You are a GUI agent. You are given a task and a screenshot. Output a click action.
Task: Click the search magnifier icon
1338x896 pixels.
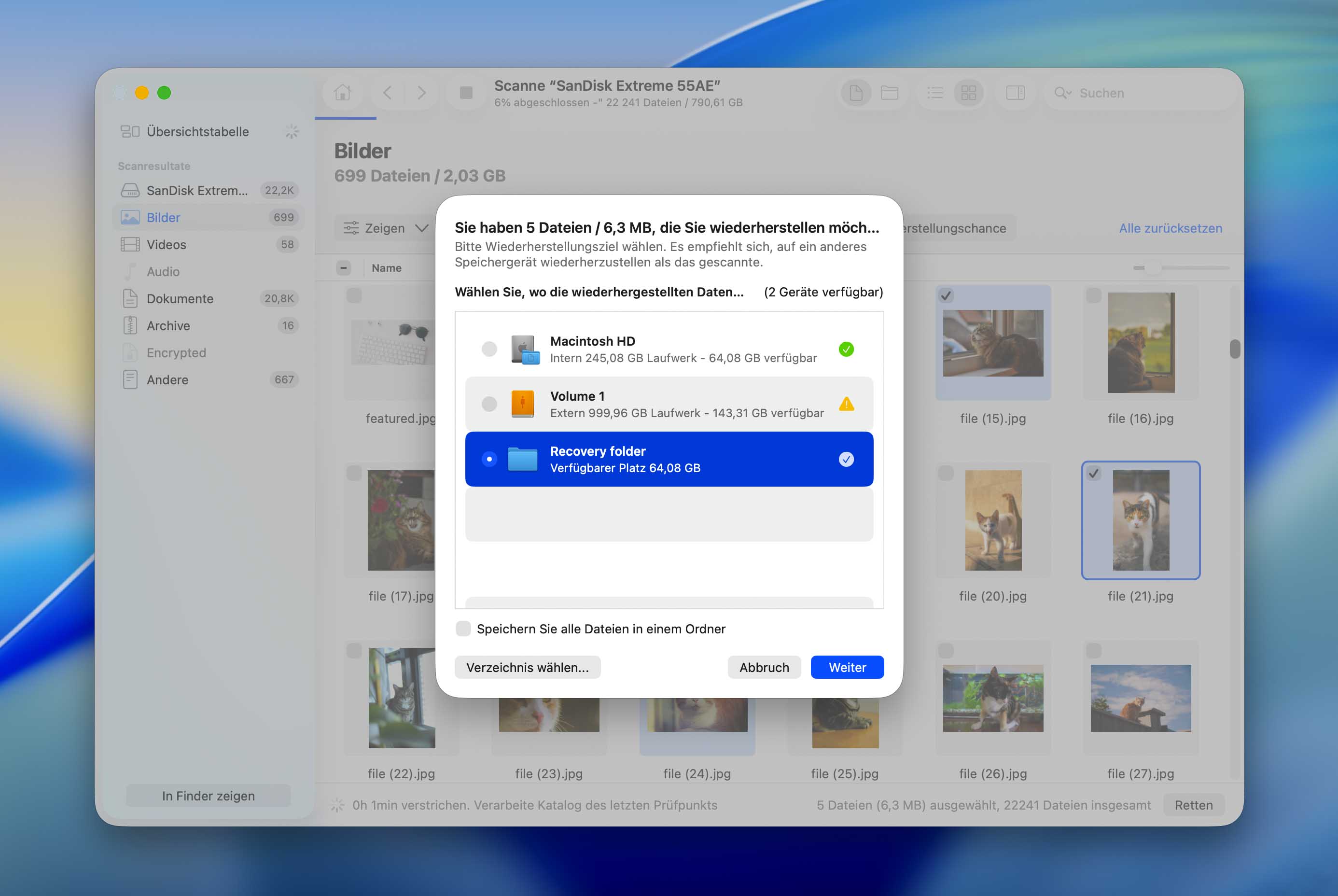(x=1062, y=93)
